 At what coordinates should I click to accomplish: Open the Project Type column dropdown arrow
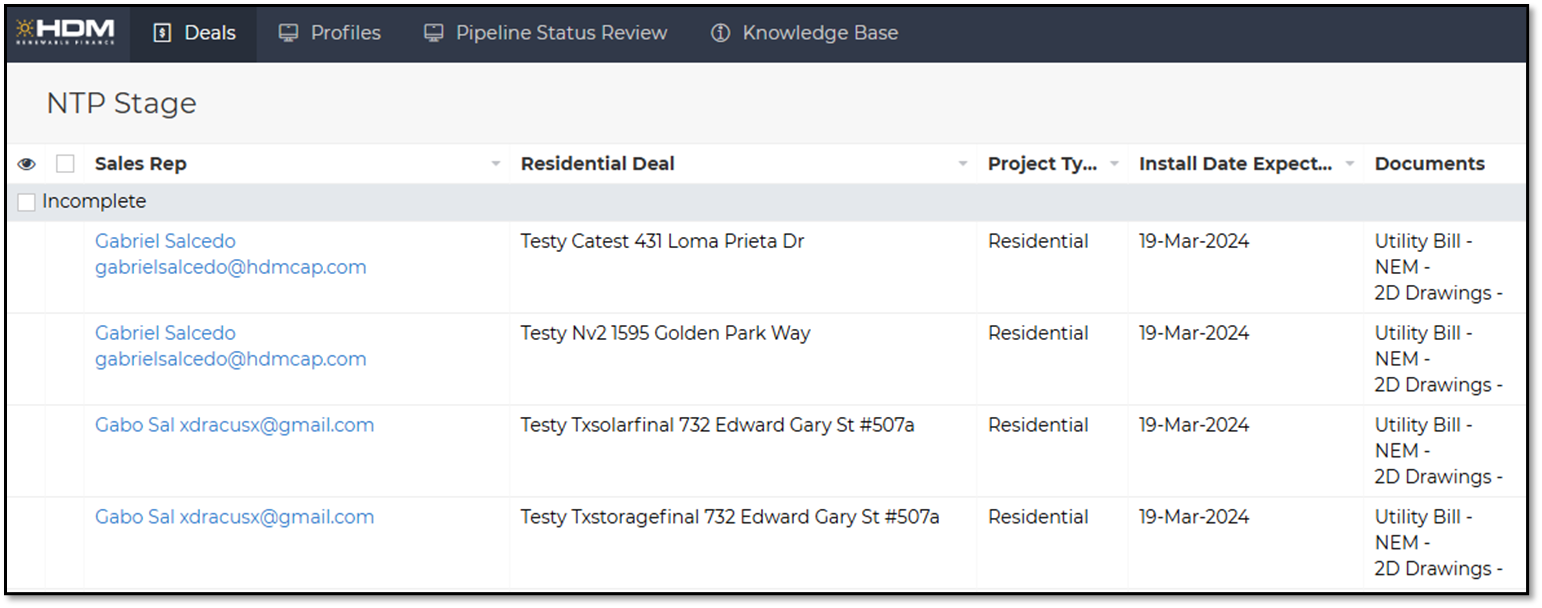click(x=1114, y=164)
